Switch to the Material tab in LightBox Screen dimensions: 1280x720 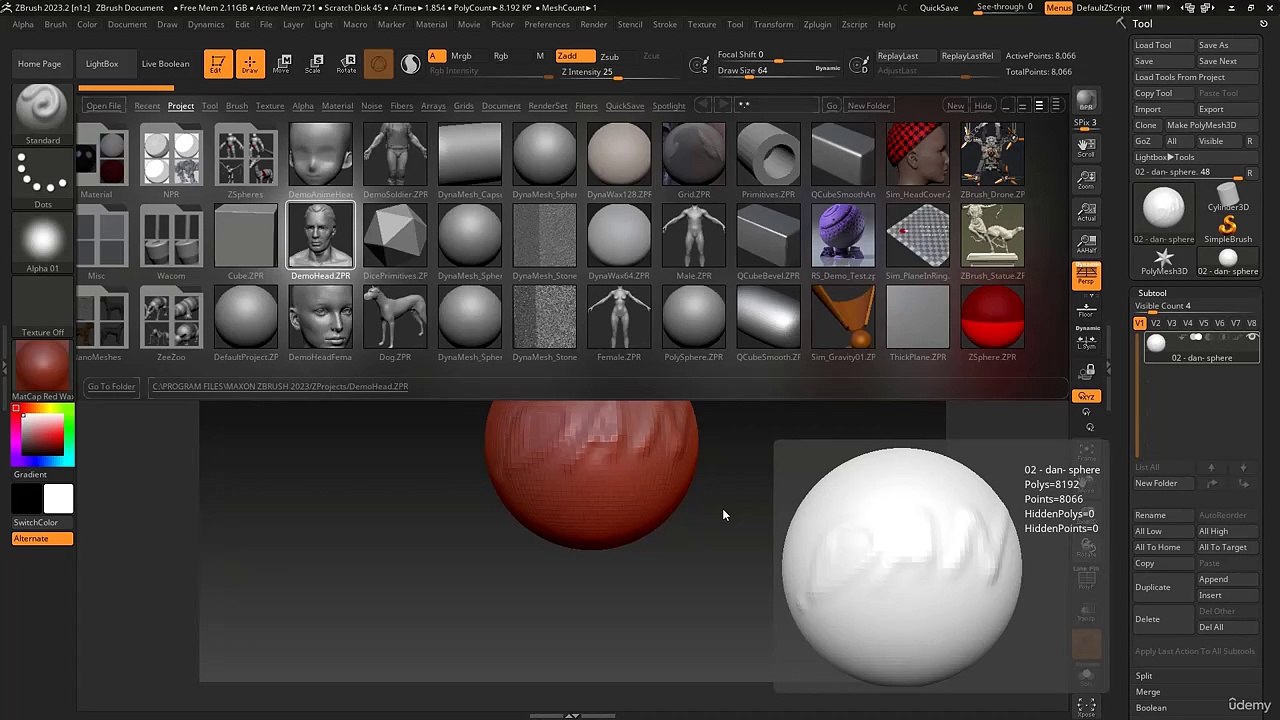(x=337, y=106)
